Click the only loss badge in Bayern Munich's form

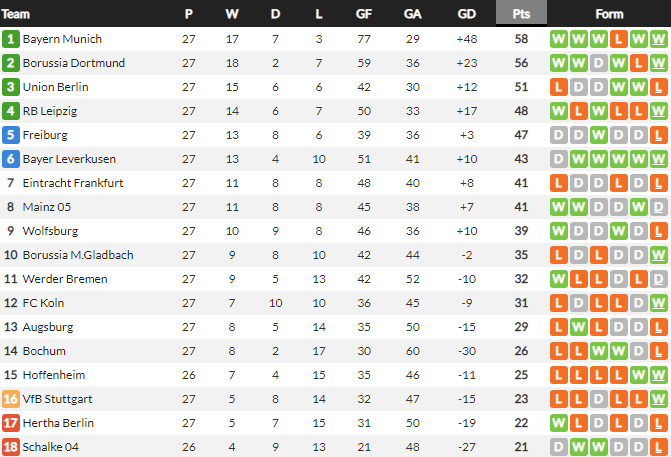click(x=618, y=39)
